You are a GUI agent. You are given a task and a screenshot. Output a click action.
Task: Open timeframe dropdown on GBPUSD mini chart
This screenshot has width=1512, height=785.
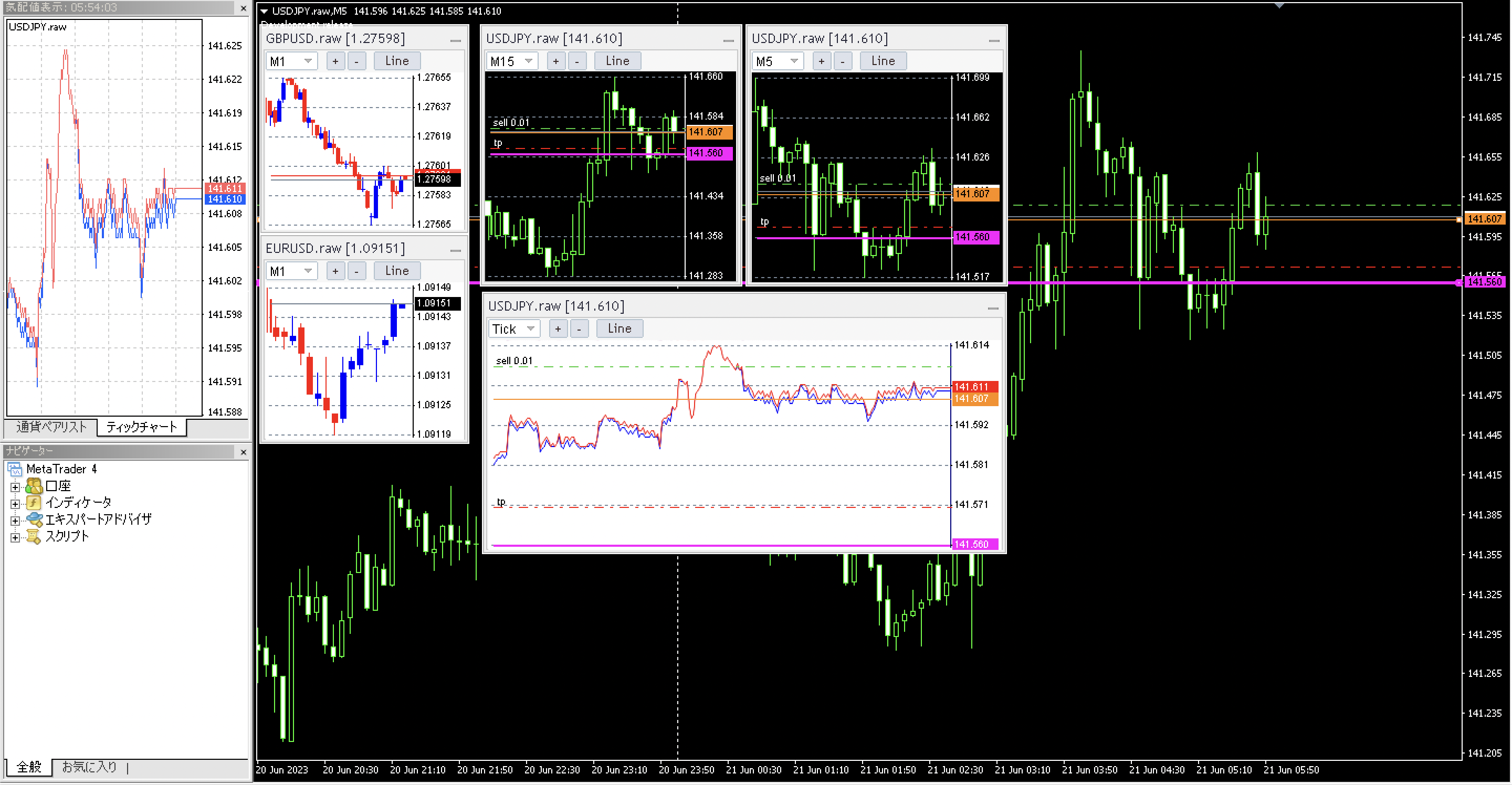tap(308, 61)
